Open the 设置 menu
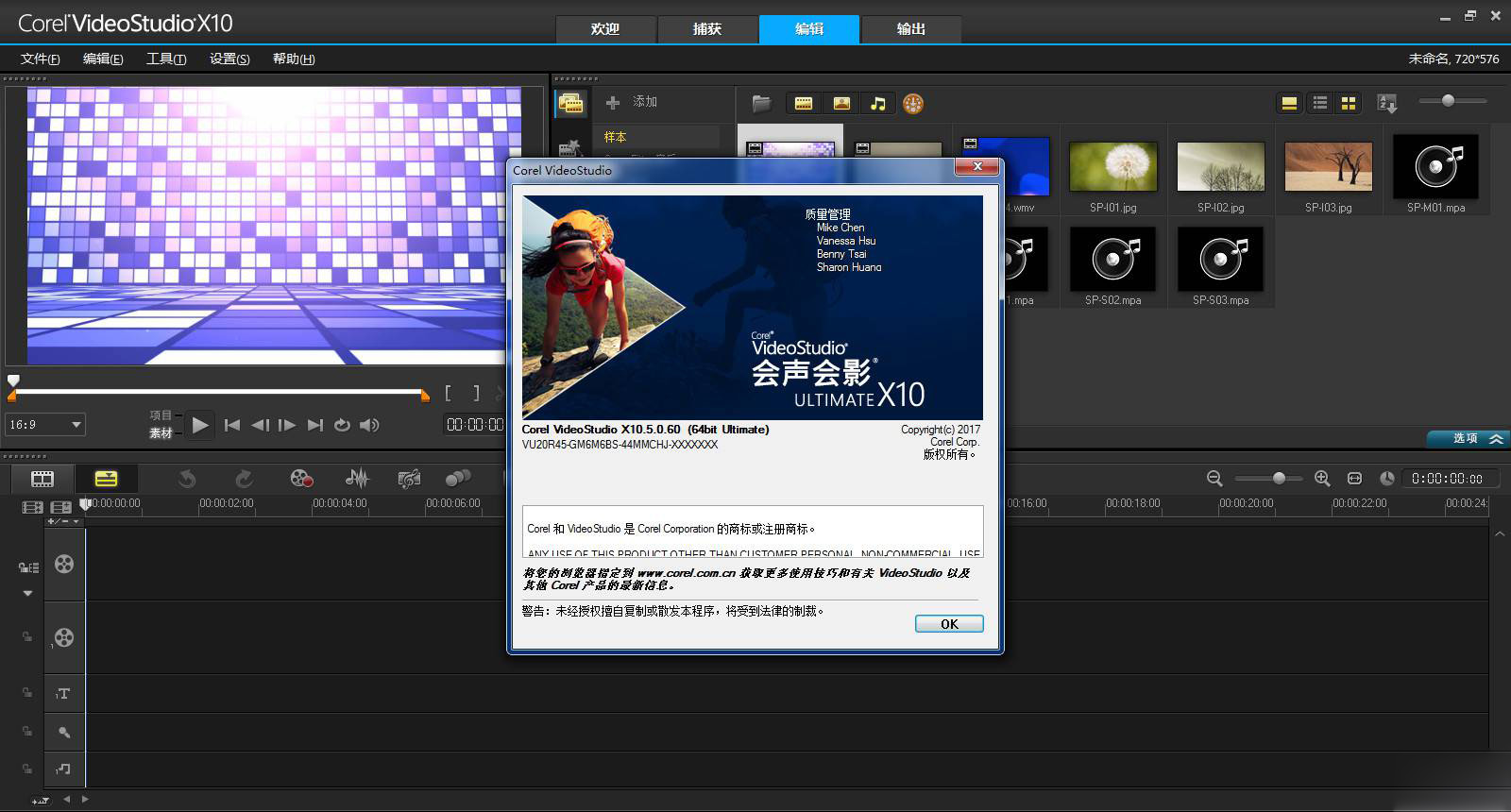1511x812 pixels. [229, 59]
